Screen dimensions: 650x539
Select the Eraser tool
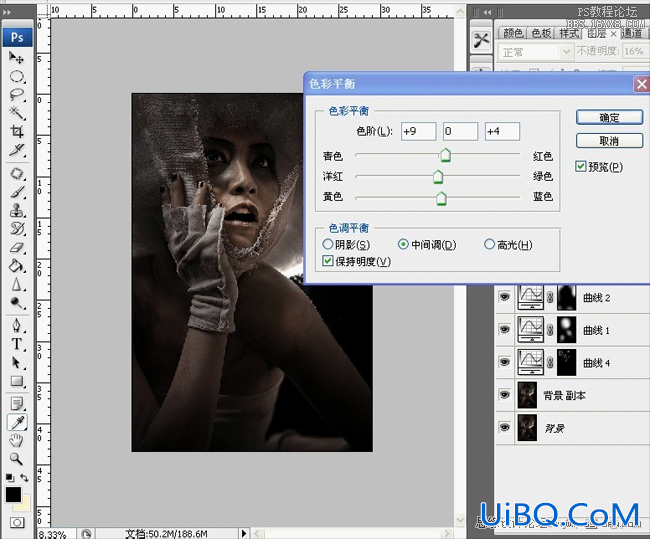click(x=17, y=248)
